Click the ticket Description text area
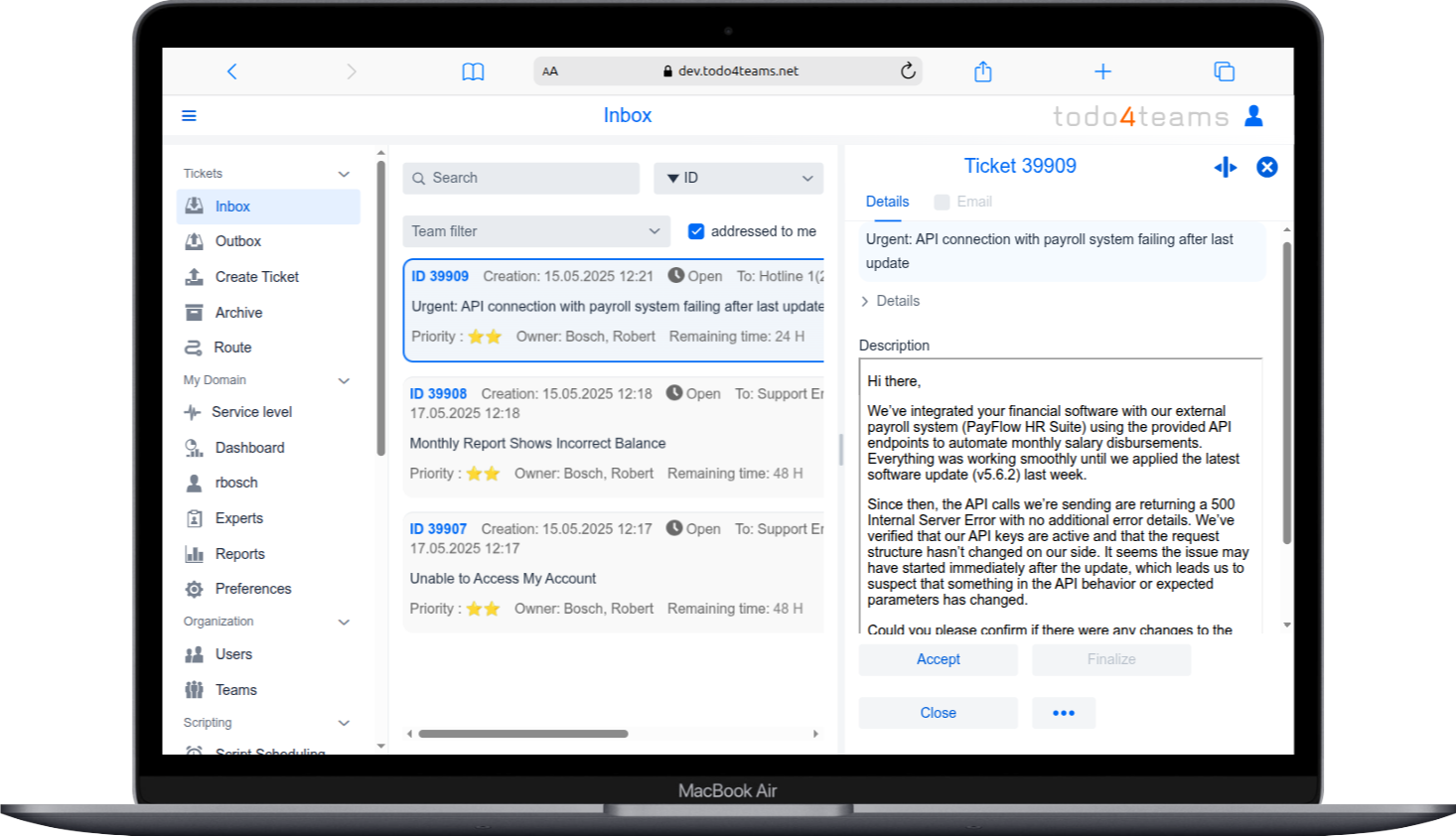This screenshot has width=1456, height=836. click(x=1061, y=496)
